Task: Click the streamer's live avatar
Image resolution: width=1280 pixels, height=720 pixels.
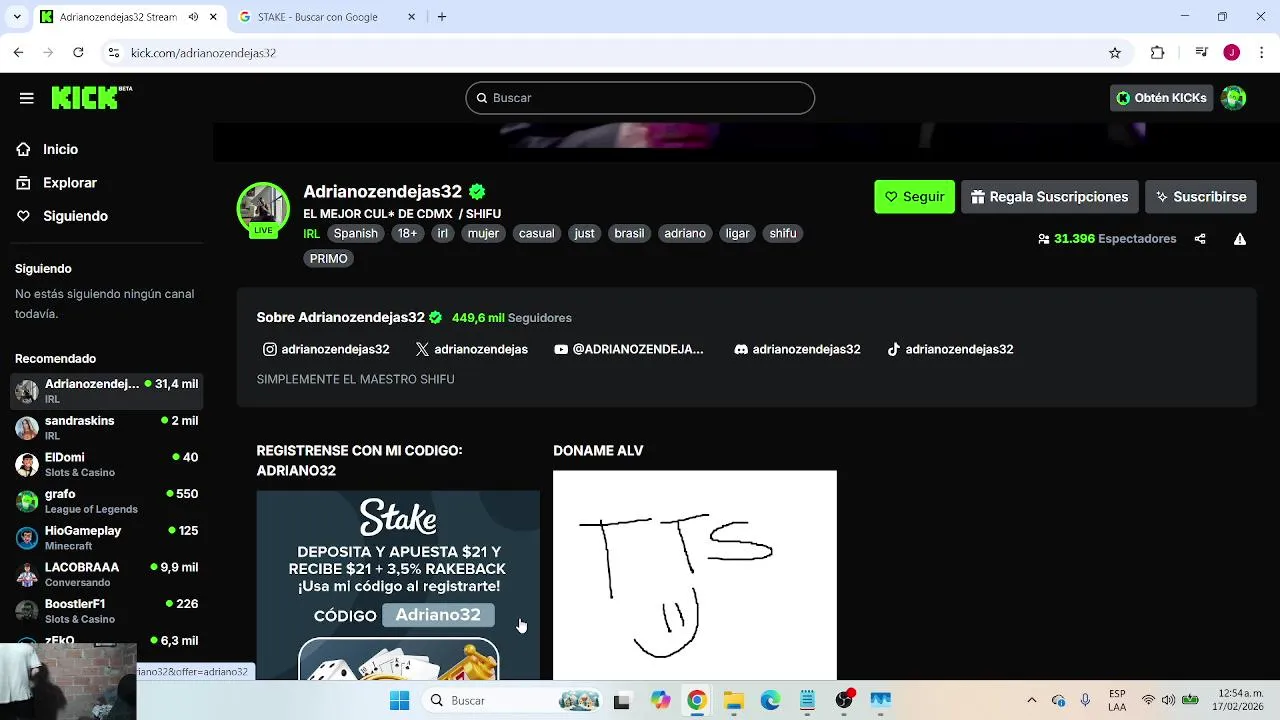Action: [263, 208]
